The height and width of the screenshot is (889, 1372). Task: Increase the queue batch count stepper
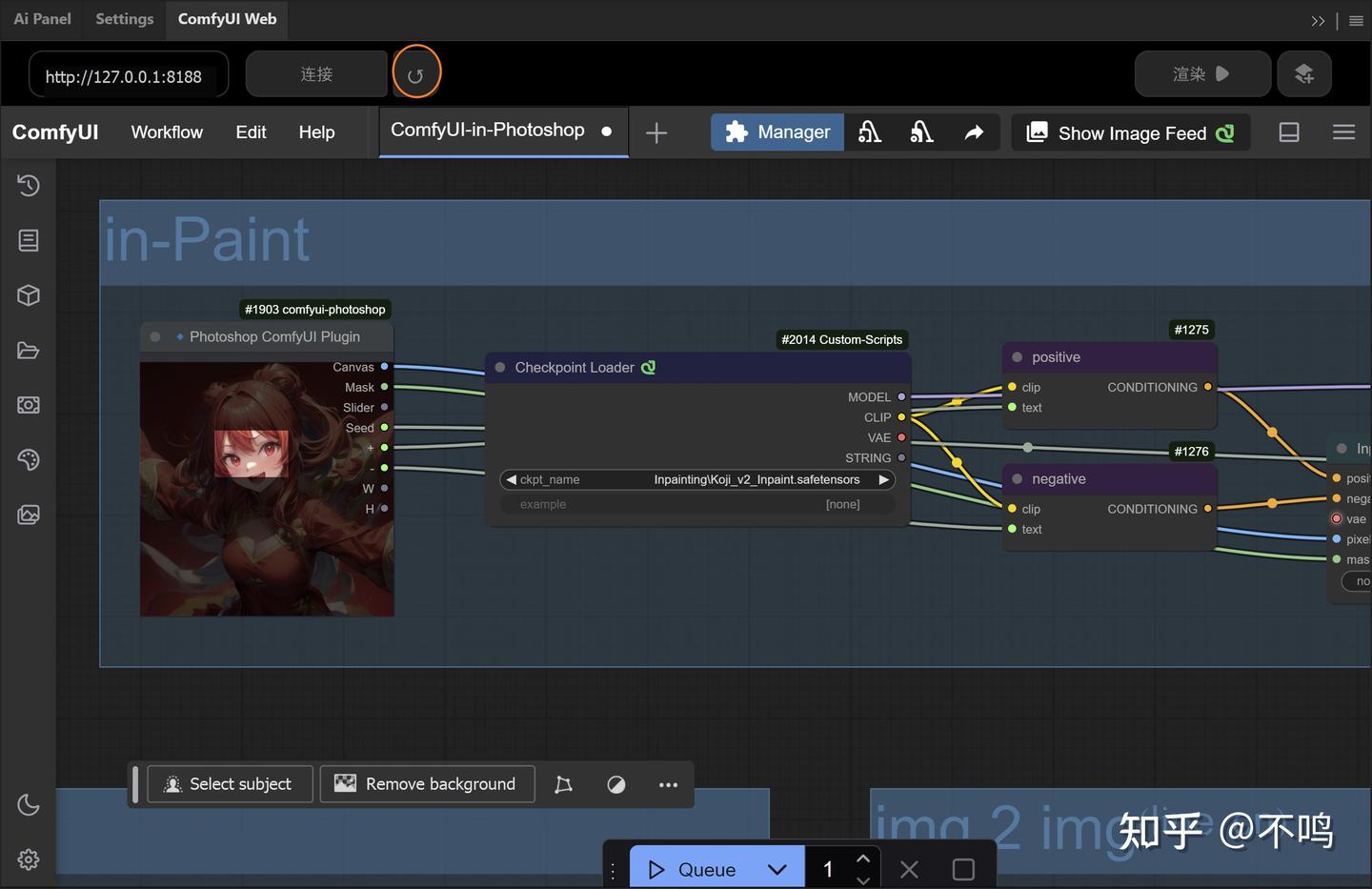click(863, 859)
